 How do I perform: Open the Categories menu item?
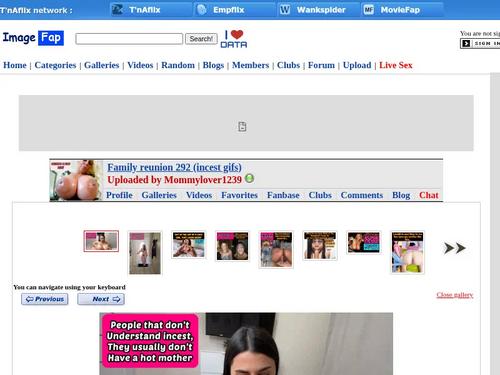[x=55, y=65]
